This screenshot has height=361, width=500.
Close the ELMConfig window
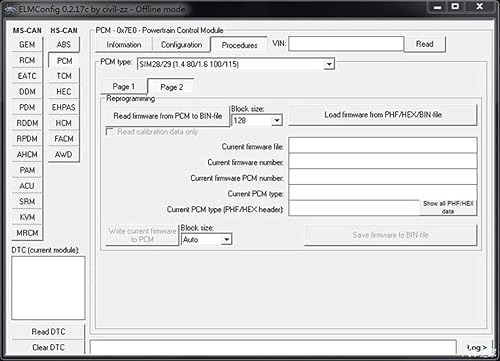pyautogui.click(x=479, y=7)
